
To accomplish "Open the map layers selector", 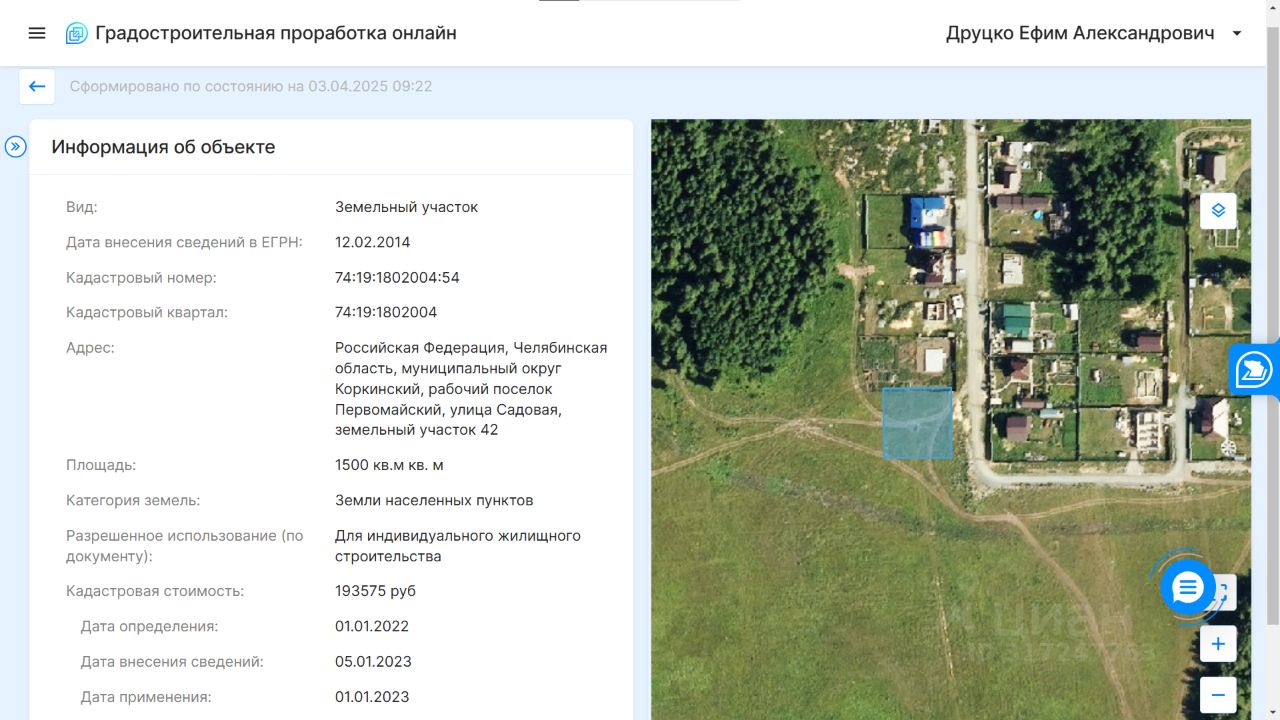I will [x=1218, y=211].
